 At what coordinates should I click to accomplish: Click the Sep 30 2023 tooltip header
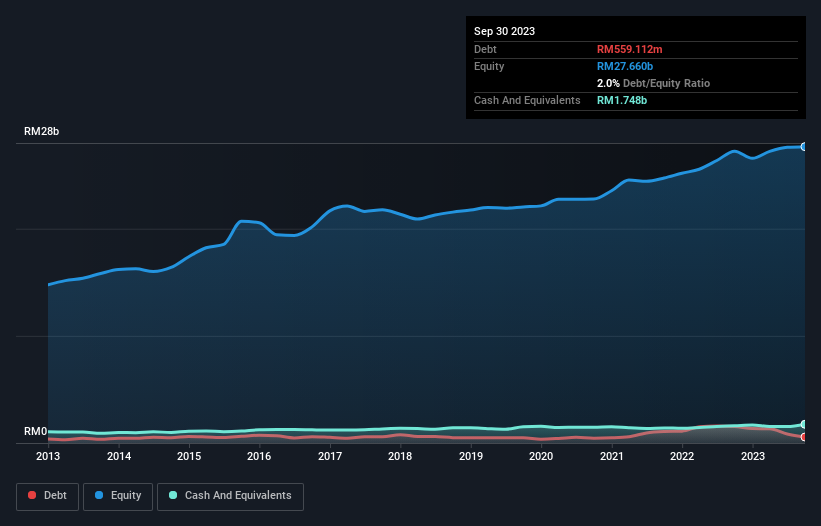click(x=504, y=31)
